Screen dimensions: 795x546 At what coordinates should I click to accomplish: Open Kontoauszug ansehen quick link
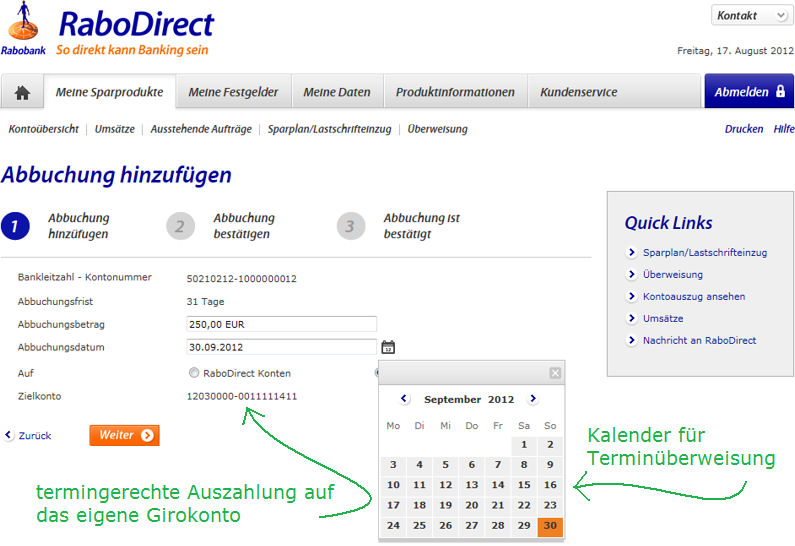tap(694, 297)
